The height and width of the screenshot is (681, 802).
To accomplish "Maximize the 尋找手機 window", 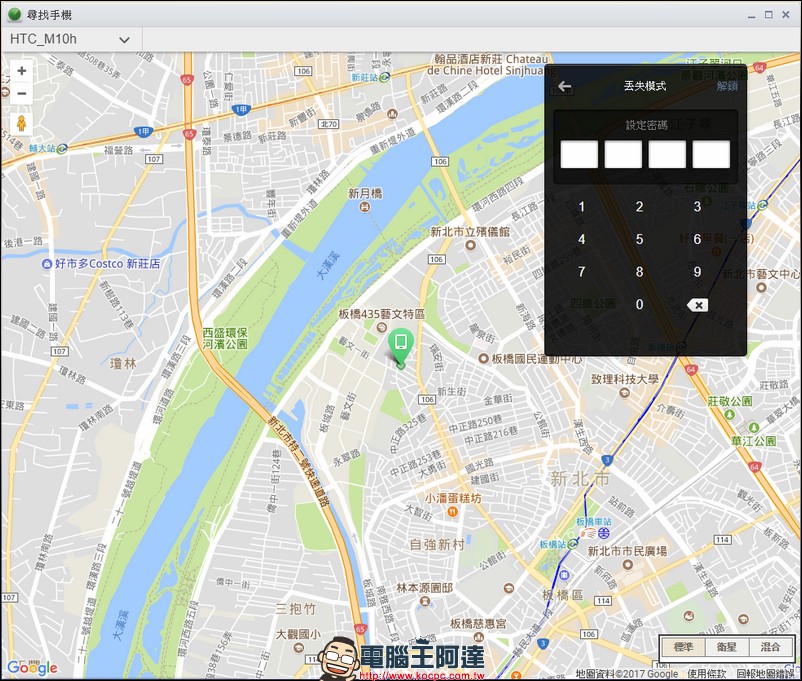I will click(x=769, y=15).
